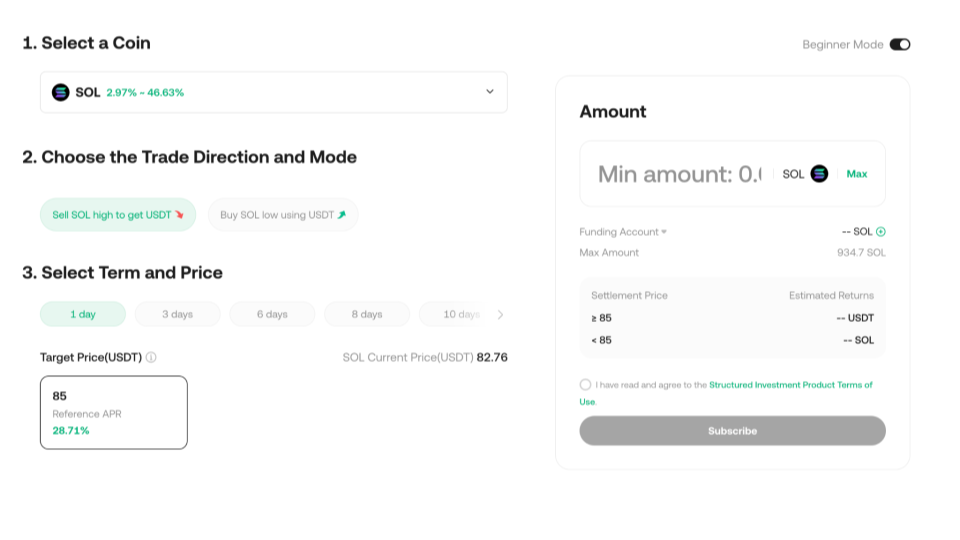Select the 3 days term
960x540 pixels.
(x=177, y=314)
